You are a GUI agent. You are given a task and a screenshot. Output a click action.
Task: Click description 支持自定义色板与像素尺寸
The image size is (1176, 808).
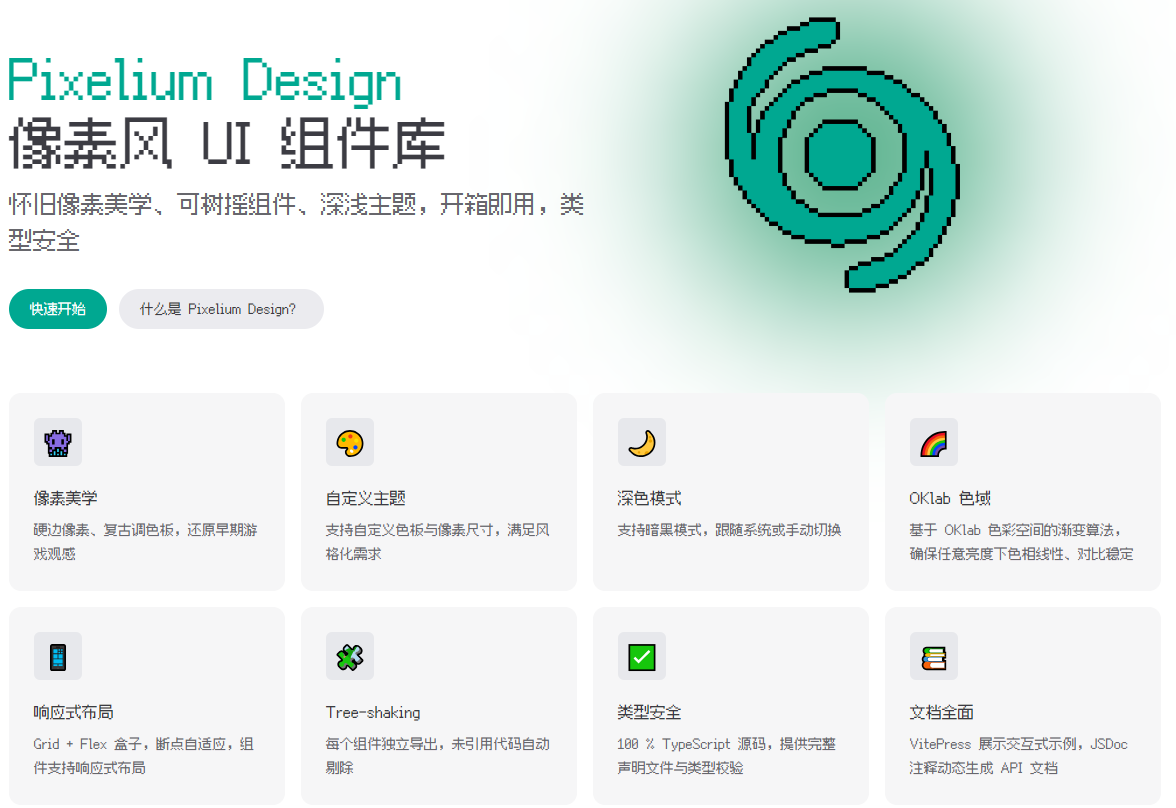437,542
